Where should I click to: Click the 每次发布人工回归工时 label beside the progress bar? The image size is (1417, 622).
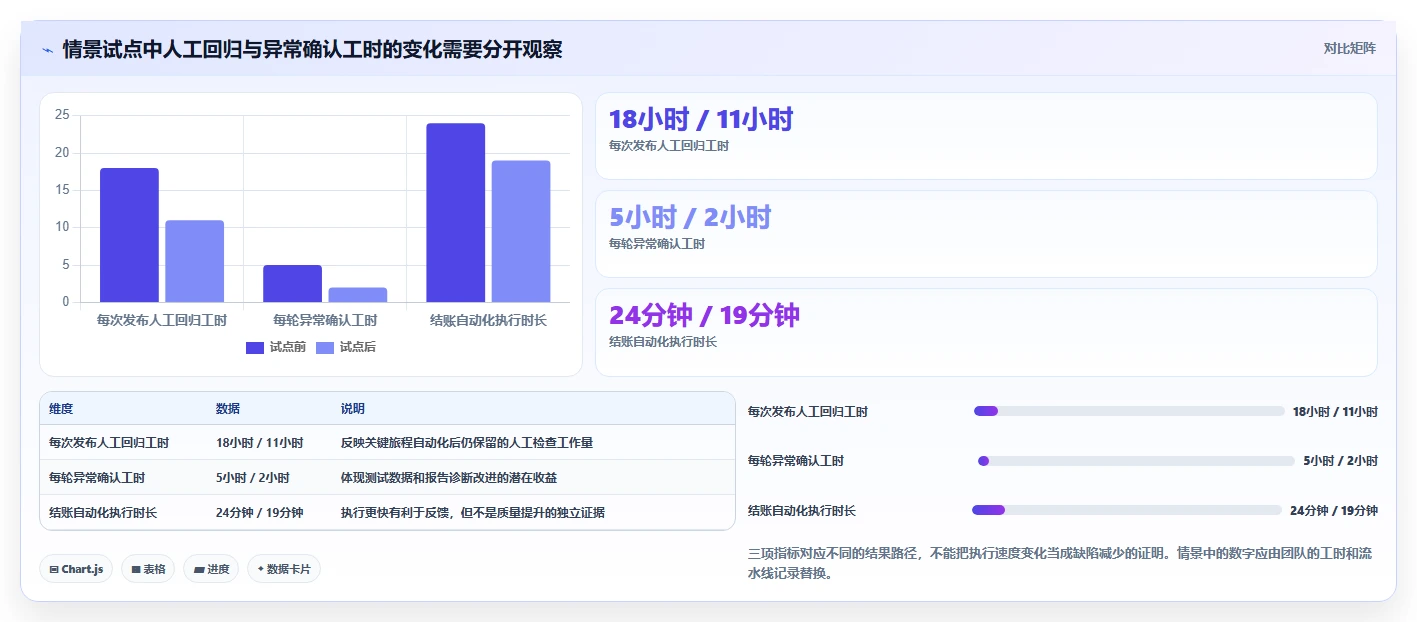(x=808, y=411)
